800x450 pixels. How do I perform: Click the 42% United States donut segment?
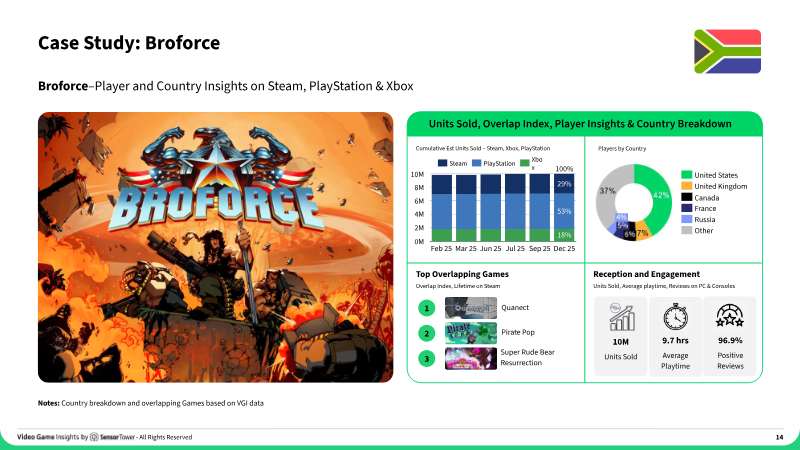(x=656, y=196)
